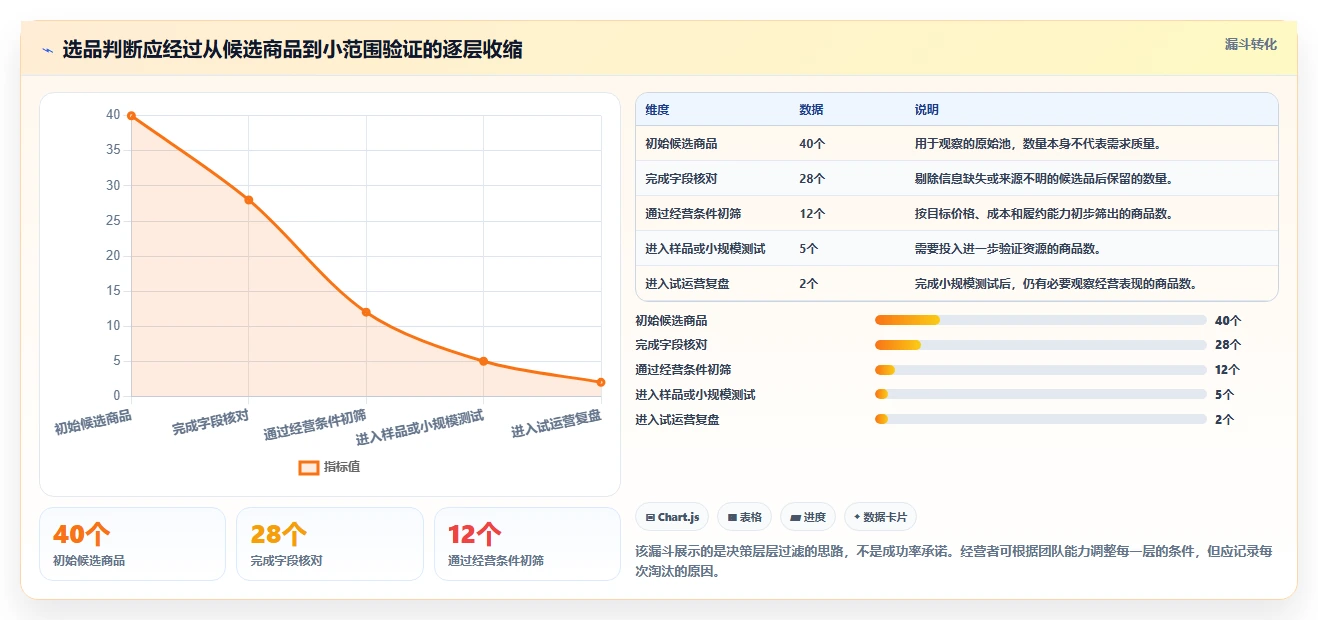The image size is (1318, 620).
Task: Click the 进入样品或小规模测试 progress bar
Action: (1040, 394)
